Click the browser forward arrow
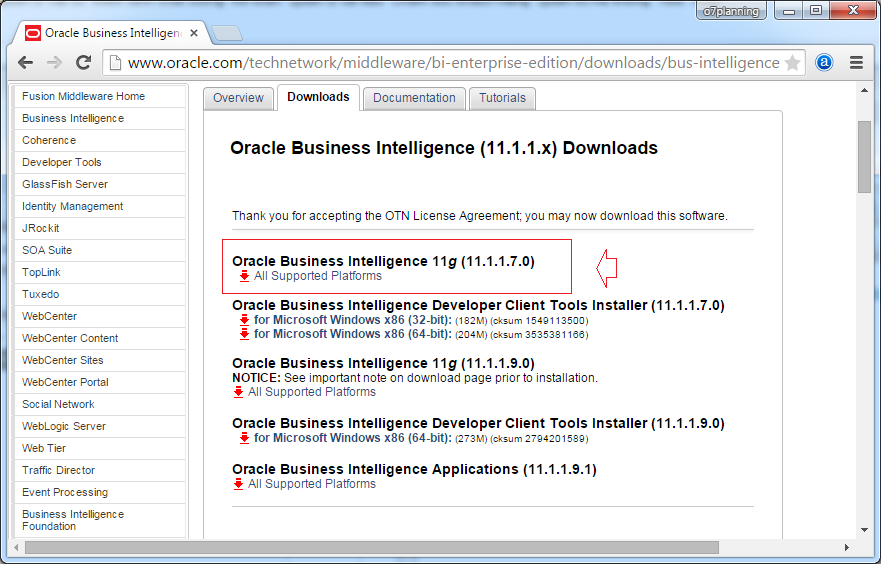 coord(55,62)
